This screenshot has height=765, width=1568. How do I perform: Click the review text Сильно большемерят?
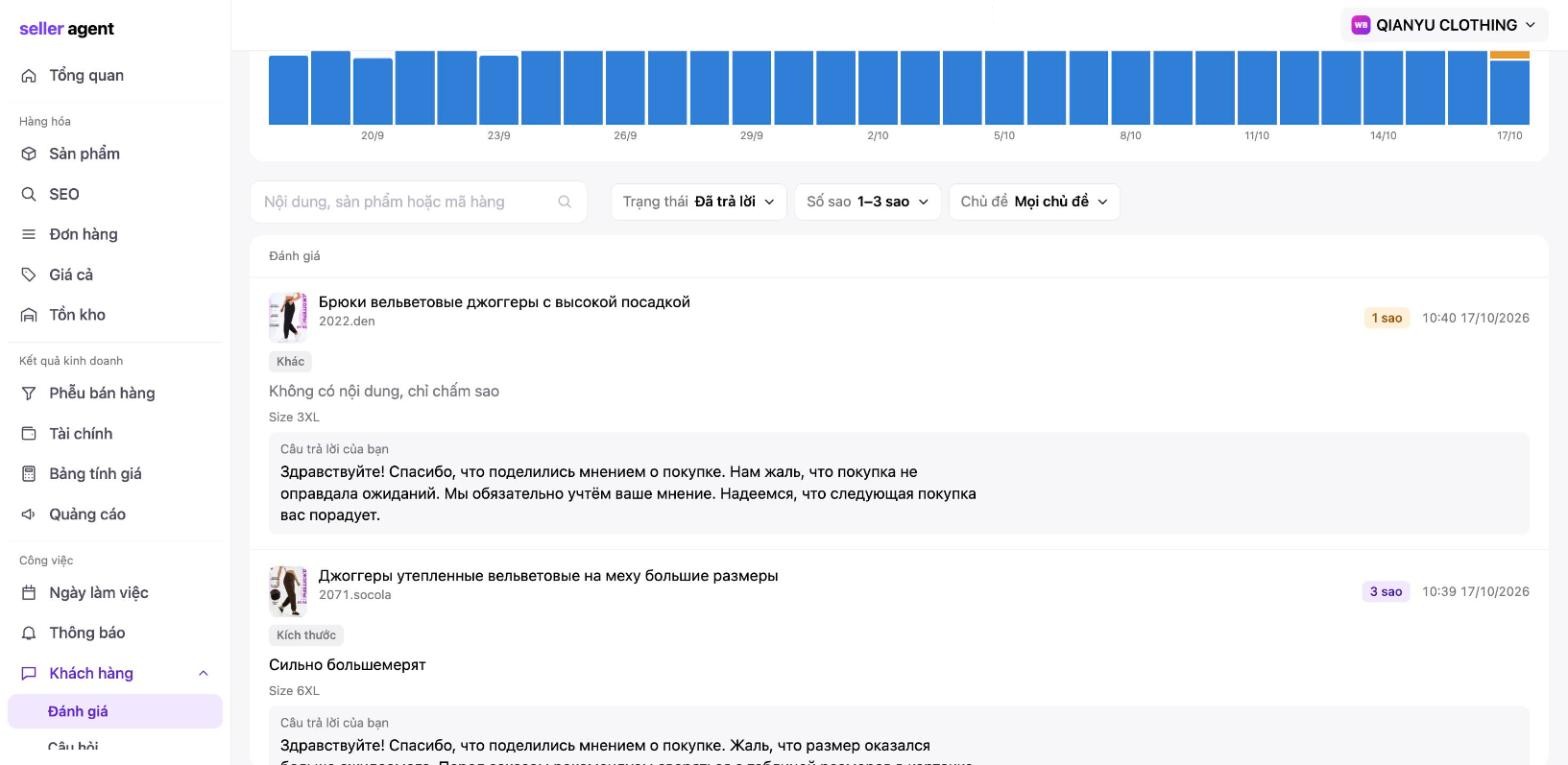click(x=347, y=665)
